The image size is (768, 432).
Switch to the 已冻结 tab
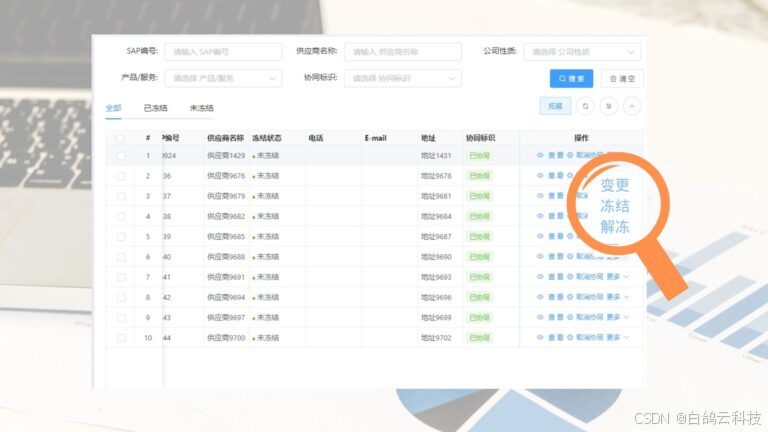pos(155,108)
